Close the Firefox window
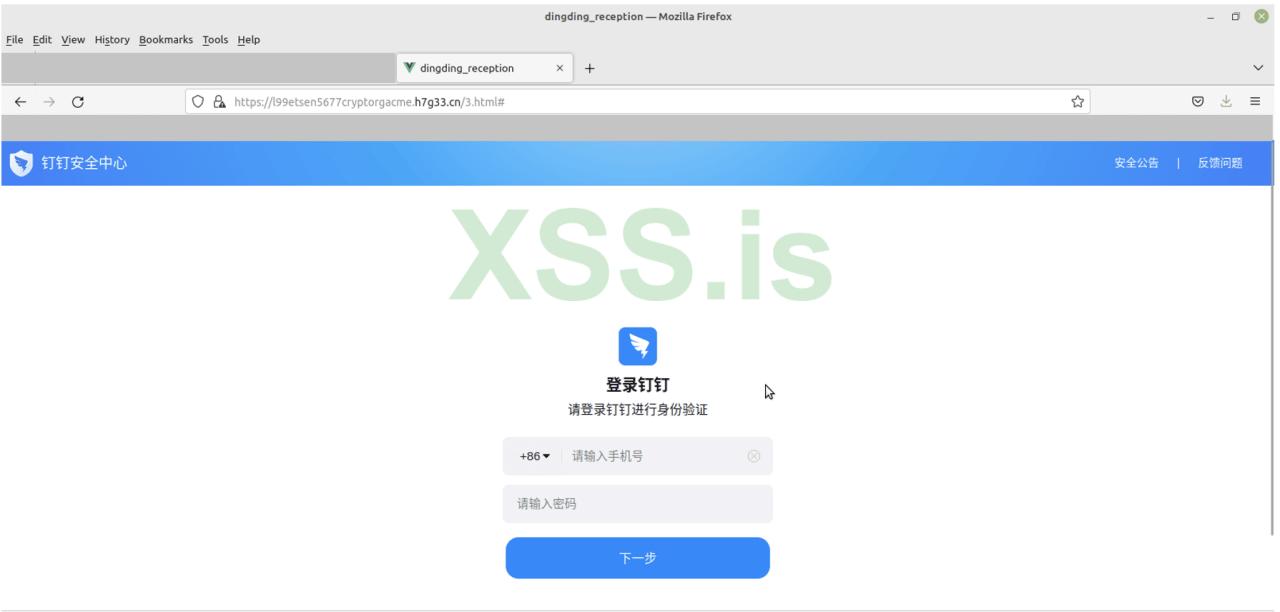1280x612 pixels. point(1261,17)
